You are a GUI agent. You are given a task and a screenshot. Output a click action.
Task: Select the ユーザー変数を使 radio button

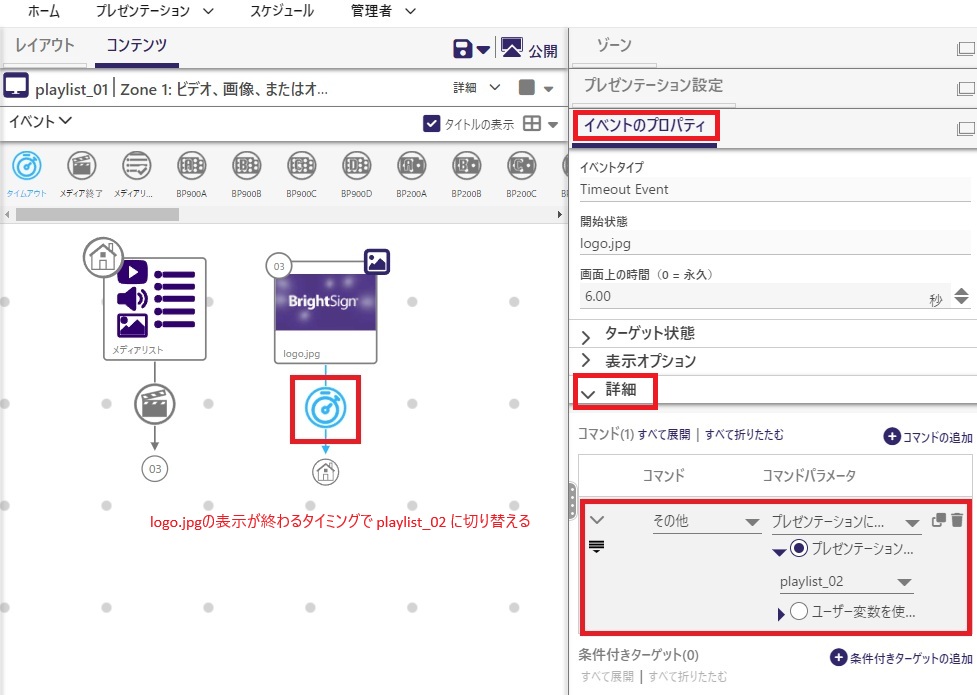tap(799, 612)
